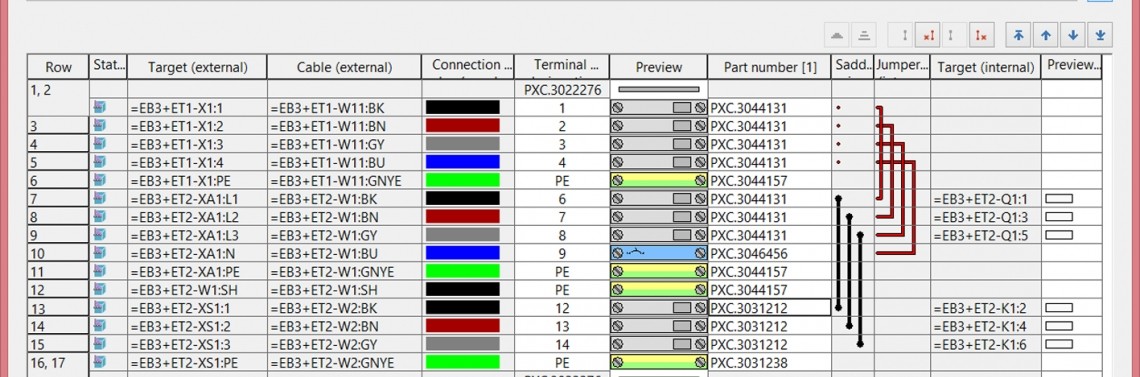Viewport: 1140px width, 377px height.
Task: Click the red delete jumper left icon
Action: pos(927,34)
